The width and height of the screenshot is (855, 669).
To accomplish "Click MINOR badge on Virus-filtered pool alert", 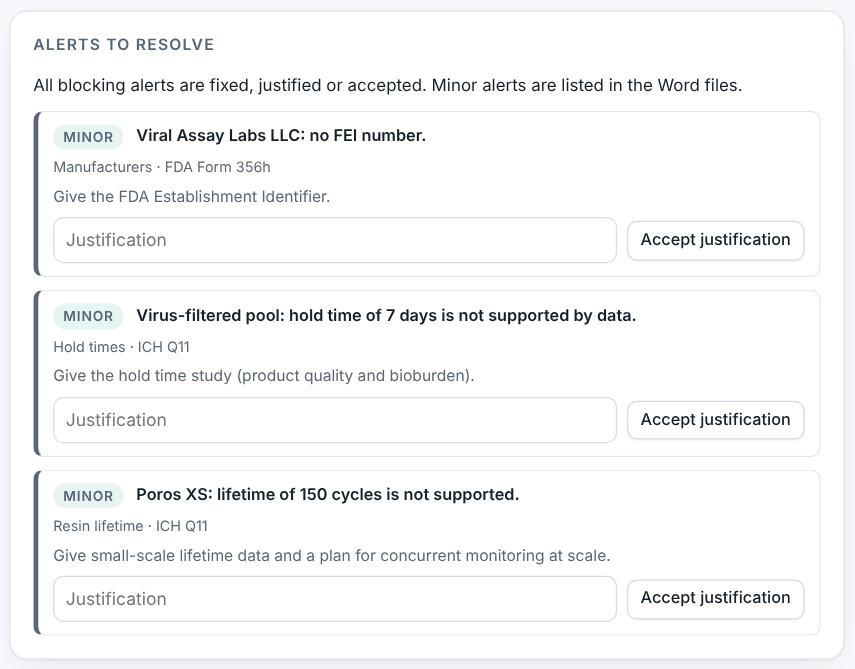I will pyautogui.click(x=88, y=316).
